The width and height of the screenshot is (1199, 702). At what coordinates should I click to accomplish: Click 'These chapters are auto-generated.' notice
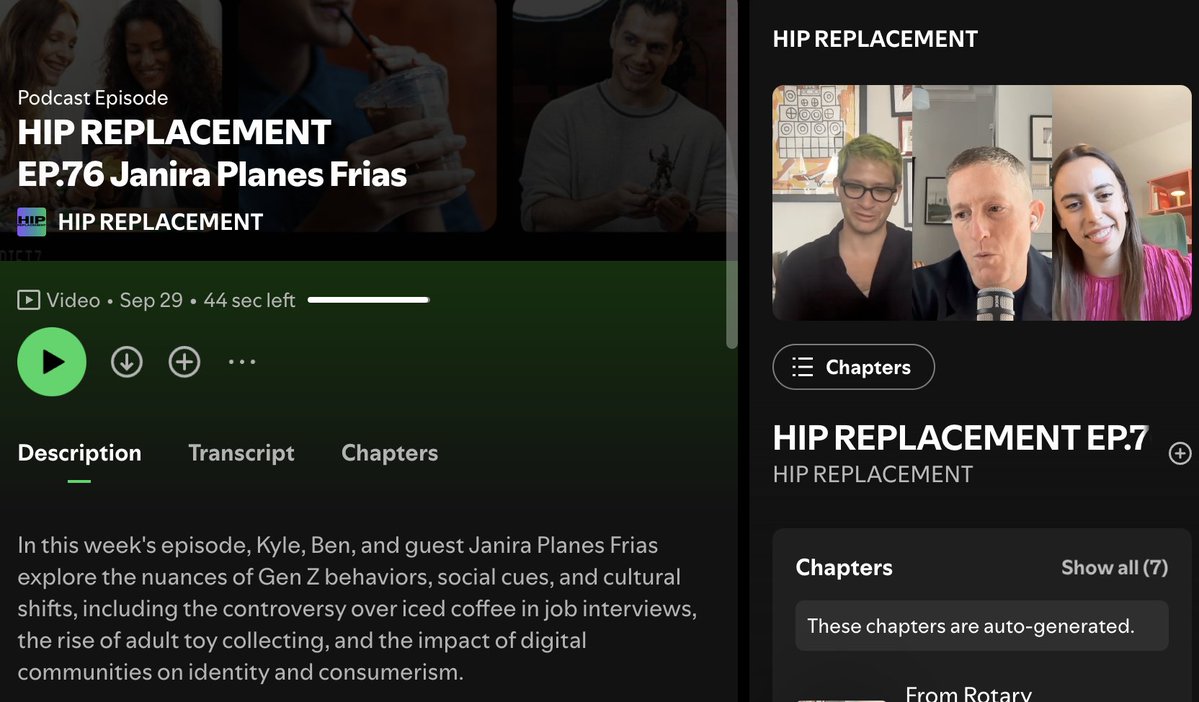click(982, 626)
